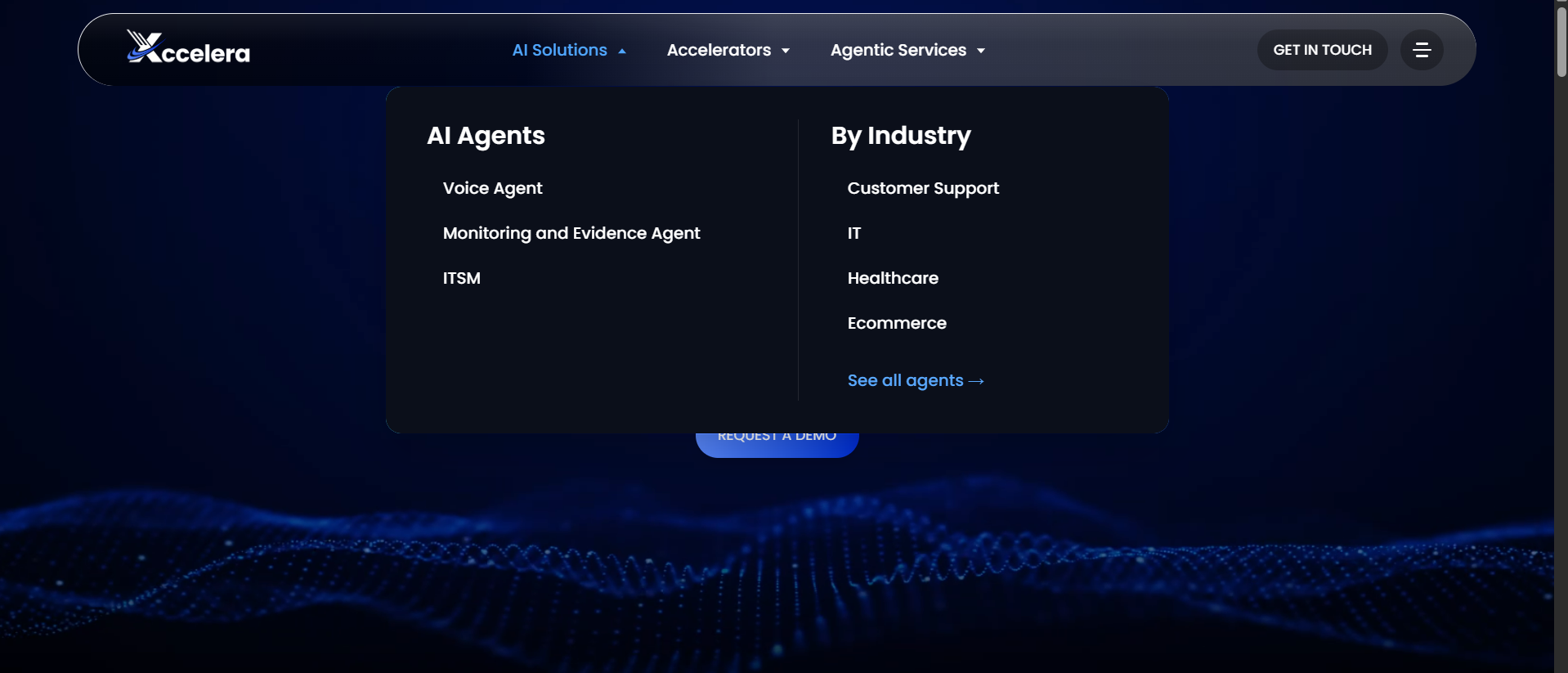Open the Ecommerce industry link
Screen dimensions: 1568x673
[897, 323]
